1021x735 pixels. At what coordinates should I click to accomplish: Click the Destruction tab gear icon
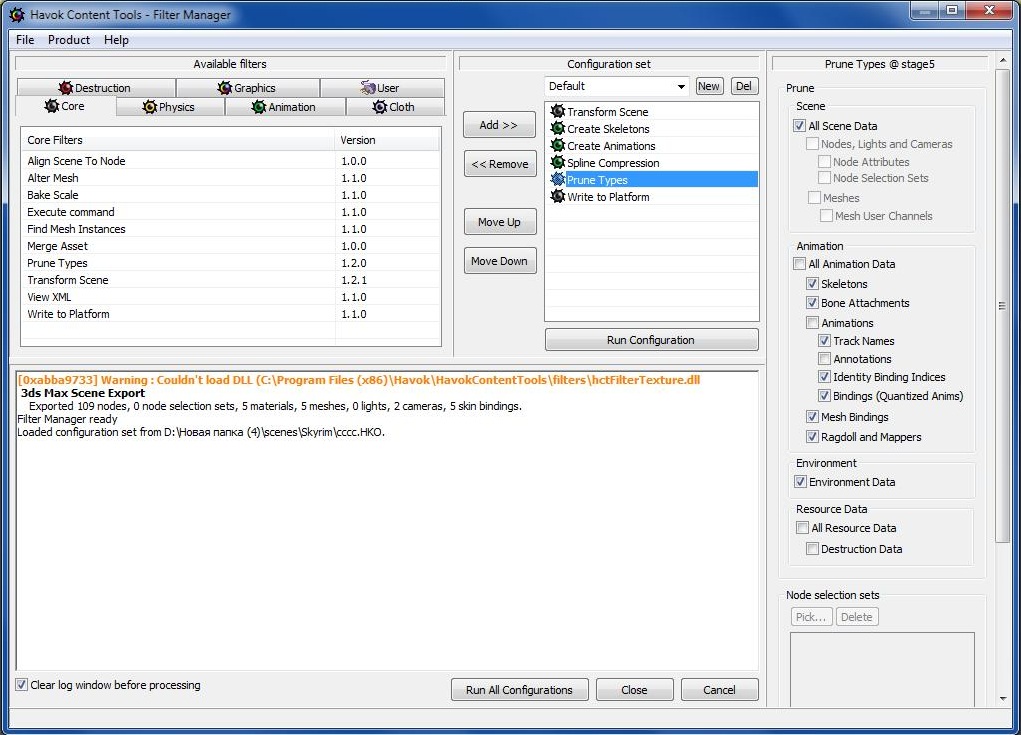[x=65, y=88]
